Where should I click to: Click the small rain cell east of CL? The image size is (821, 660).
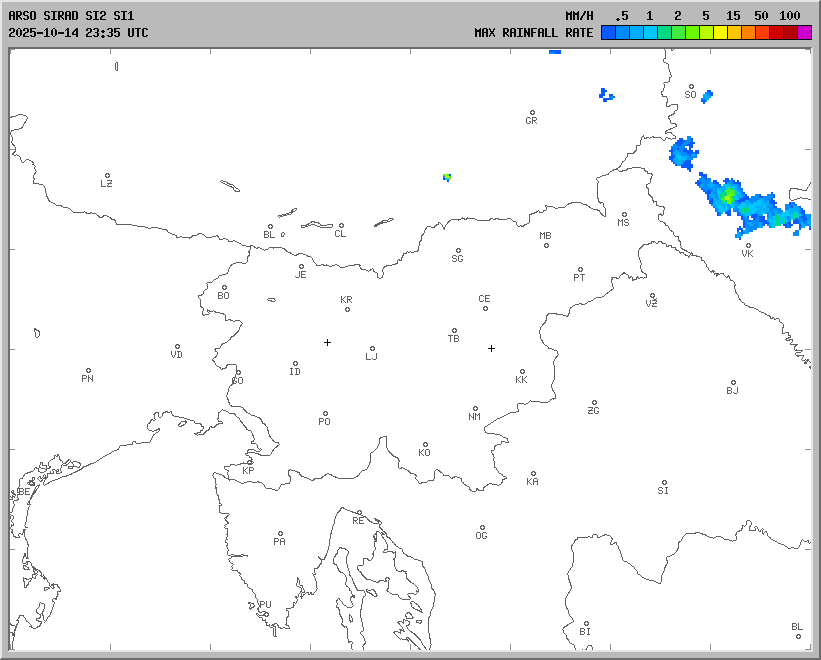(447, 177)
